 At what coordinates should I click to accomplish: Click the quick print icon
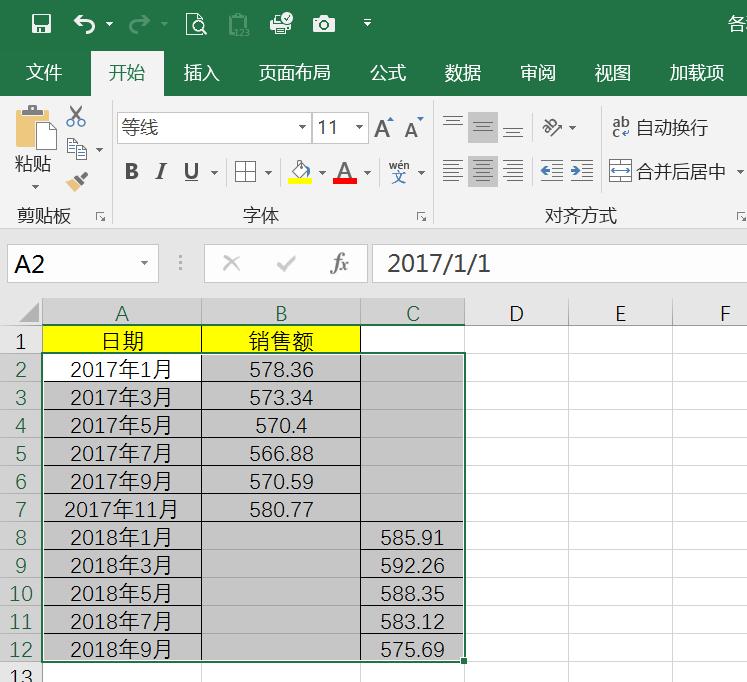pyautogui.click(x=281, y=23)
